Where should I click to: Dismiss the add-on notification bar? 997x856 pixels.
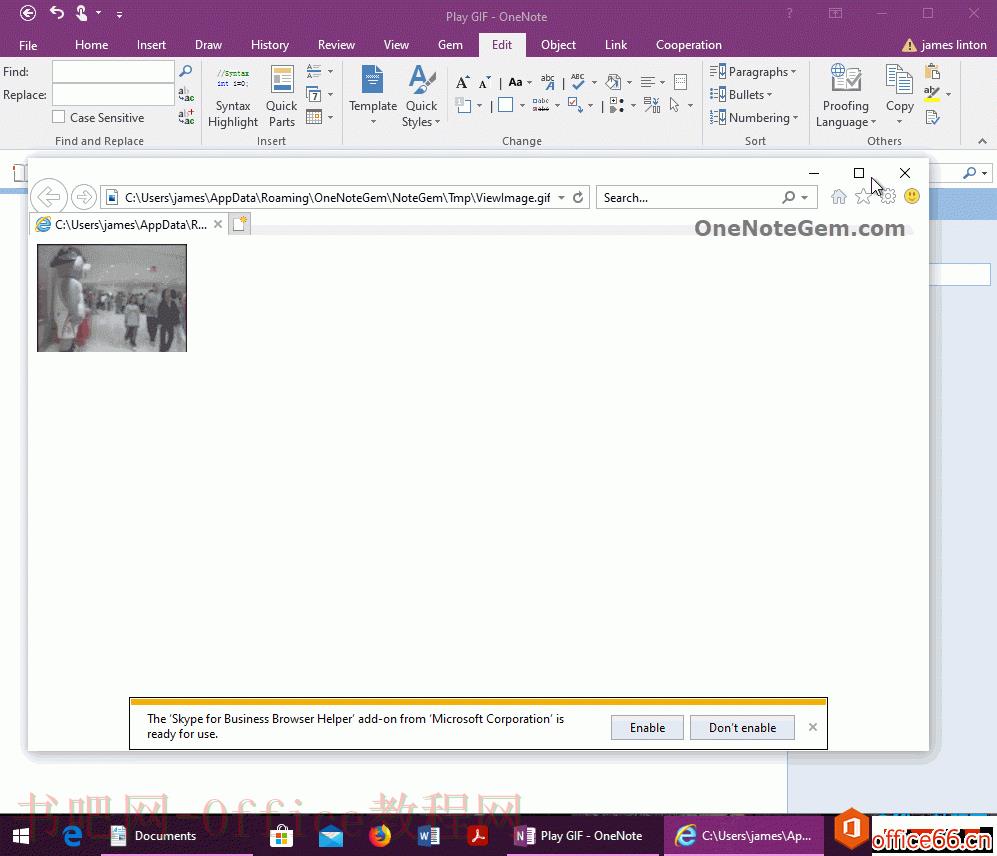click(x=813, y=727)
